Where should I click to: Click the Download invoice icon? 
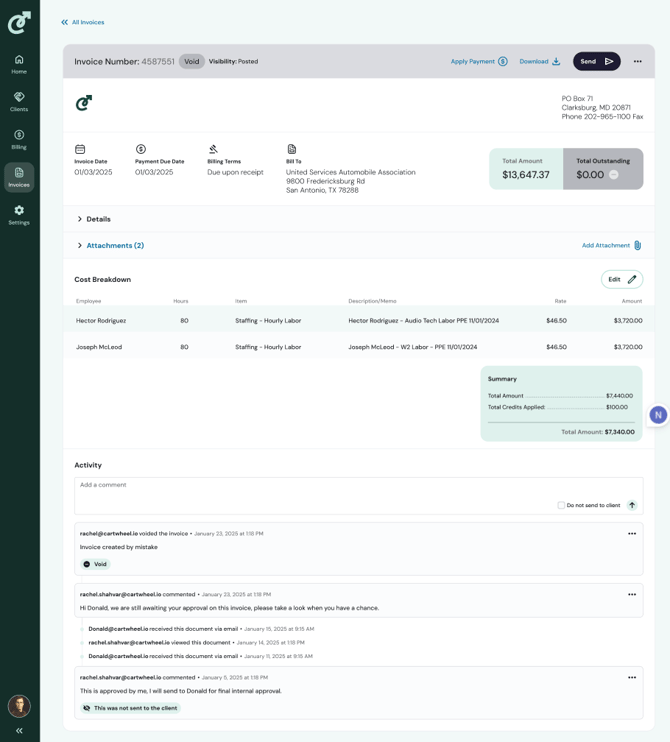click(556, 62)
